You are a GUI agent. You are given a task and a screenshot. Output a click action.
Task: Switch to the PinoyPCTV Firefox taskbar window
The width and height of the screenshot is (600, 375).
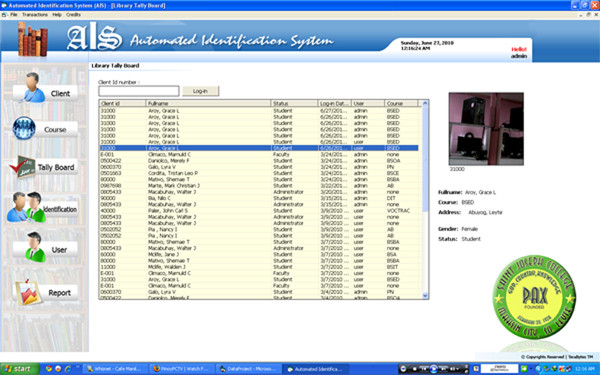pyautogui.click(x=181, y=369)
